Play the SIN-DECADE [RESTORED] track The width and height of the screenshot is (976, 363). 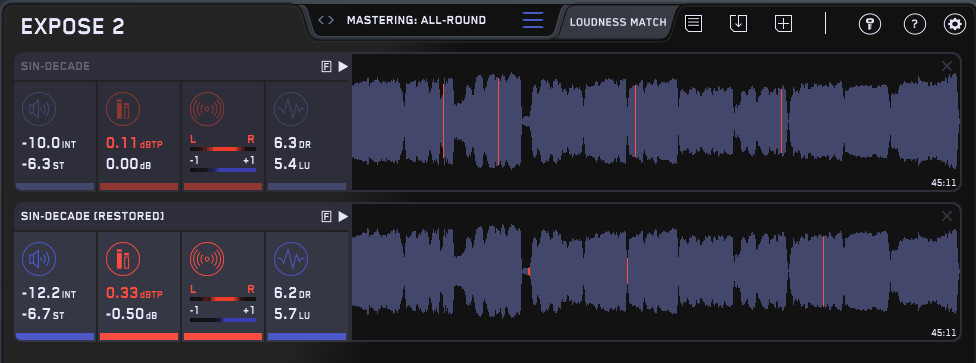tap(343, 217)
